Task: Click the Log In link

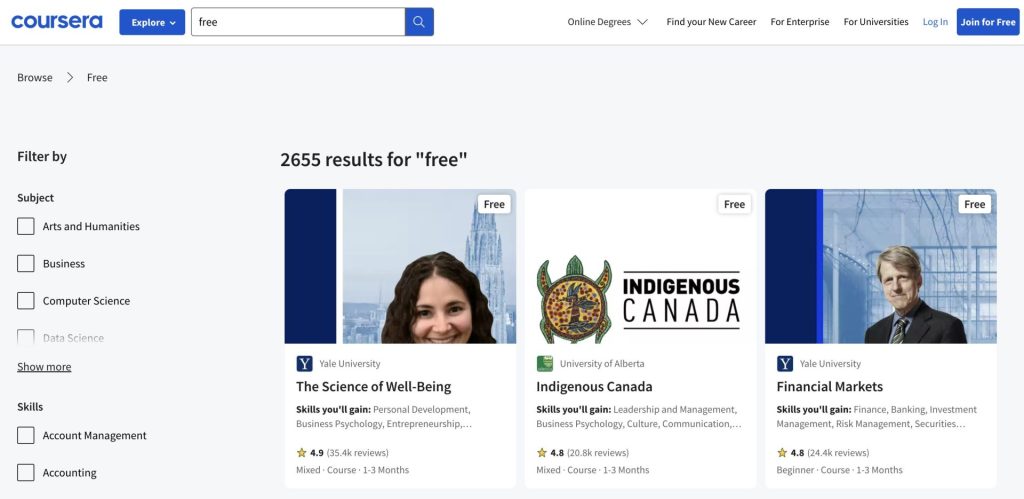Action: point(935,22)
